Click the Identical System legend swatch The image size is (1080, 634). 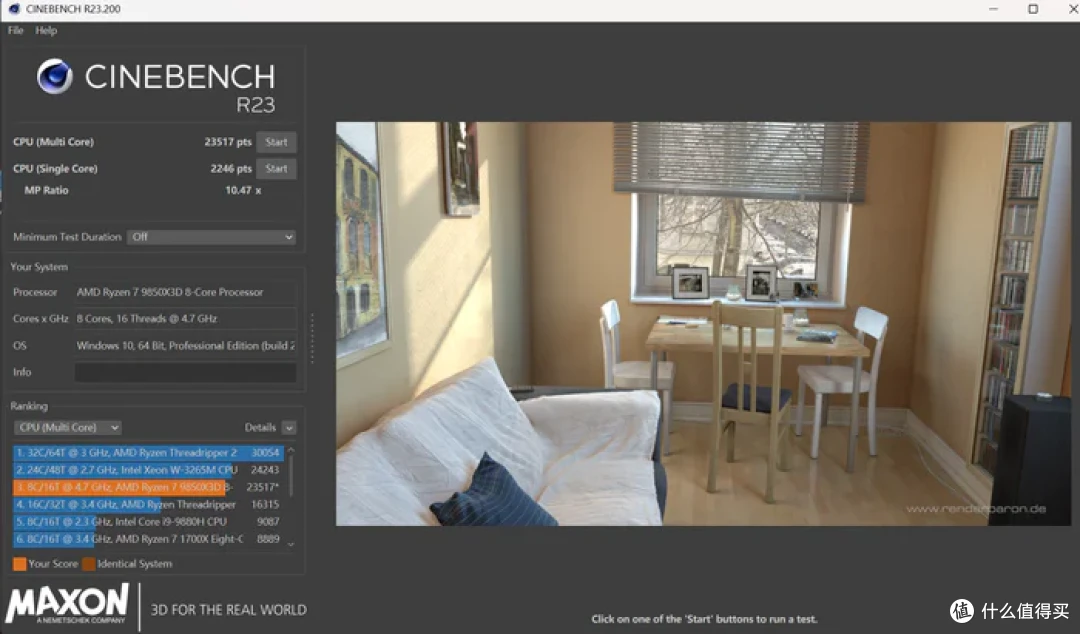pos(89,564)
